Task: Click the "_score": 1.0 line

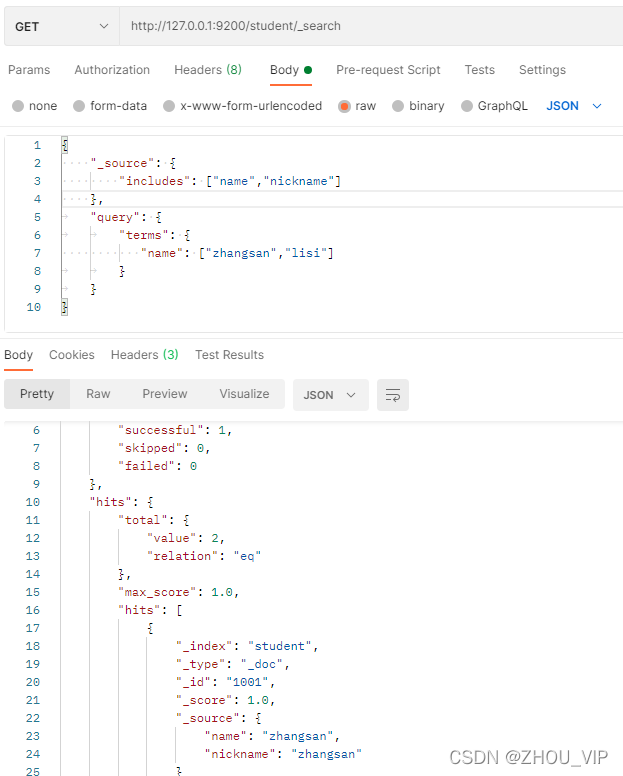Action: coord(225,700)
